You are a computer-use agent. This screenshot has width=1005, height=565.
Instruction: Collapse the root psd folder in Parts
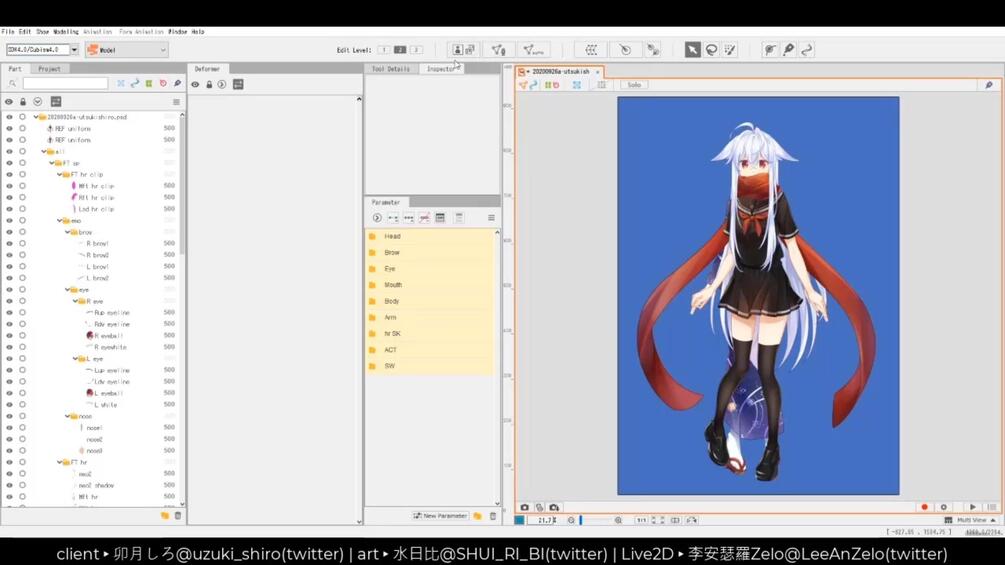36,117
